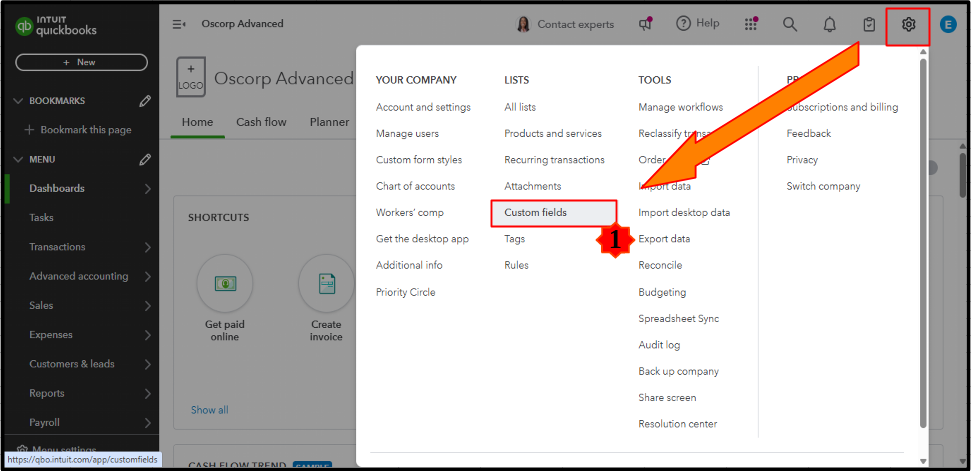The height and width of the screenshot is (471, 971).
Task: Open the Audit log
Action: (659, 345)
